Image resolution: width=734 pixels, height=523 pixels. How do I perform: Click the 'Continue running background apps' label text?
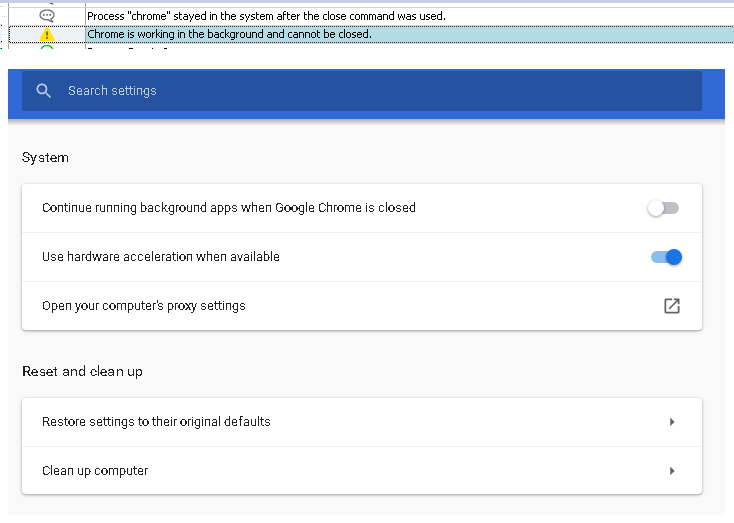(x=229, y=208)
